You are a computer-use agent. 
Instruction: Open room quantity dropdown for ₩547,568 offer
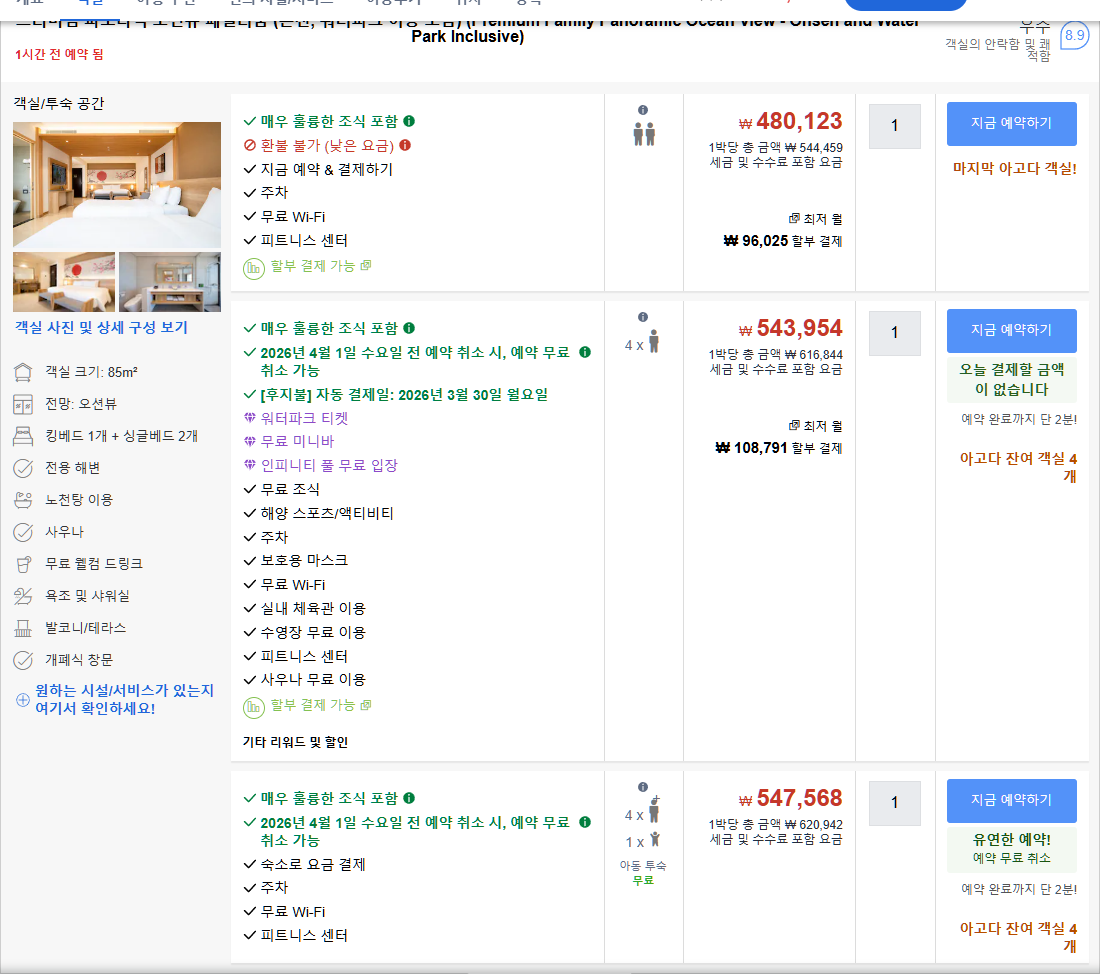point(894,803)
